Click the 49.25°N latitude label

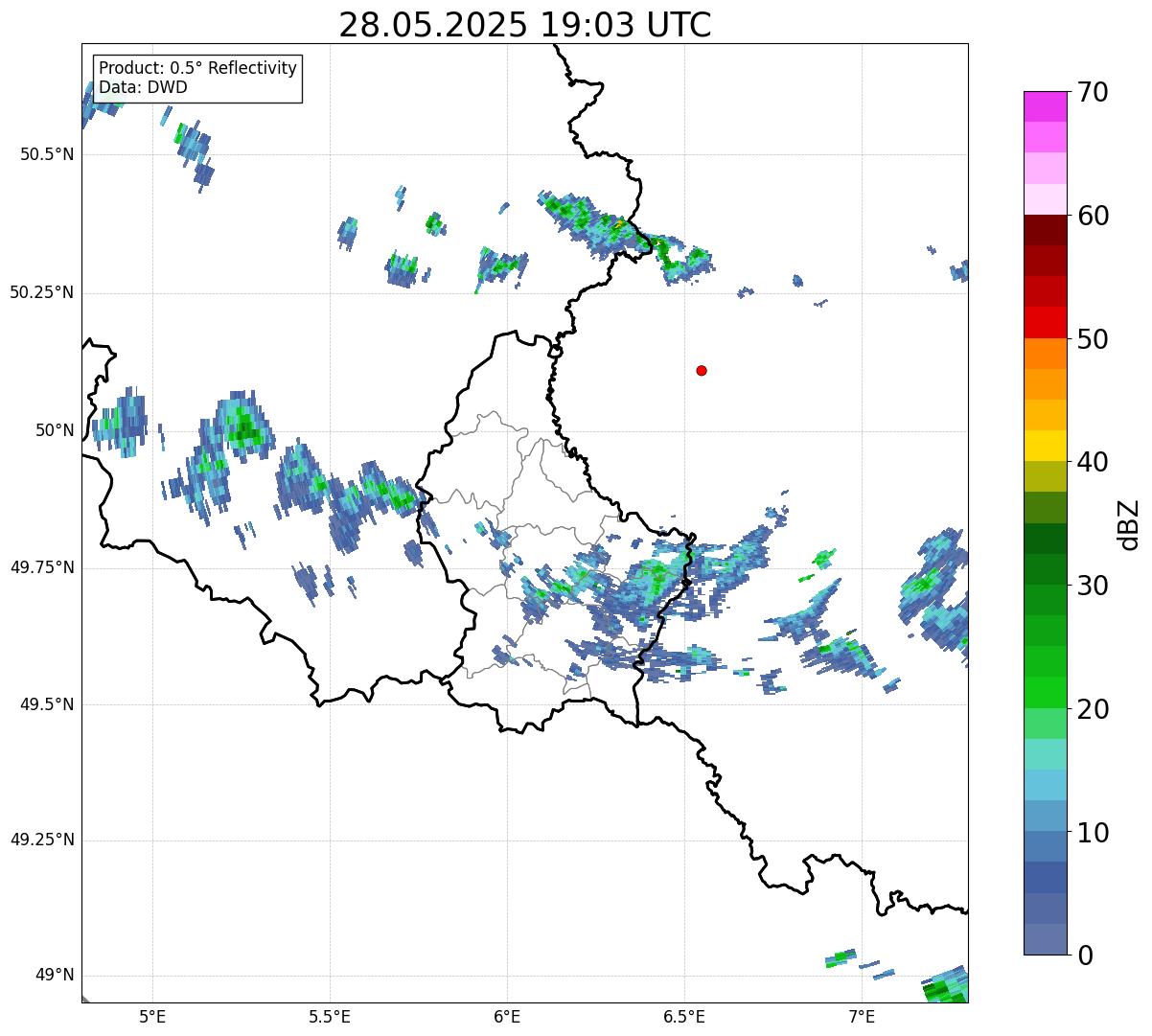point(42,840)
